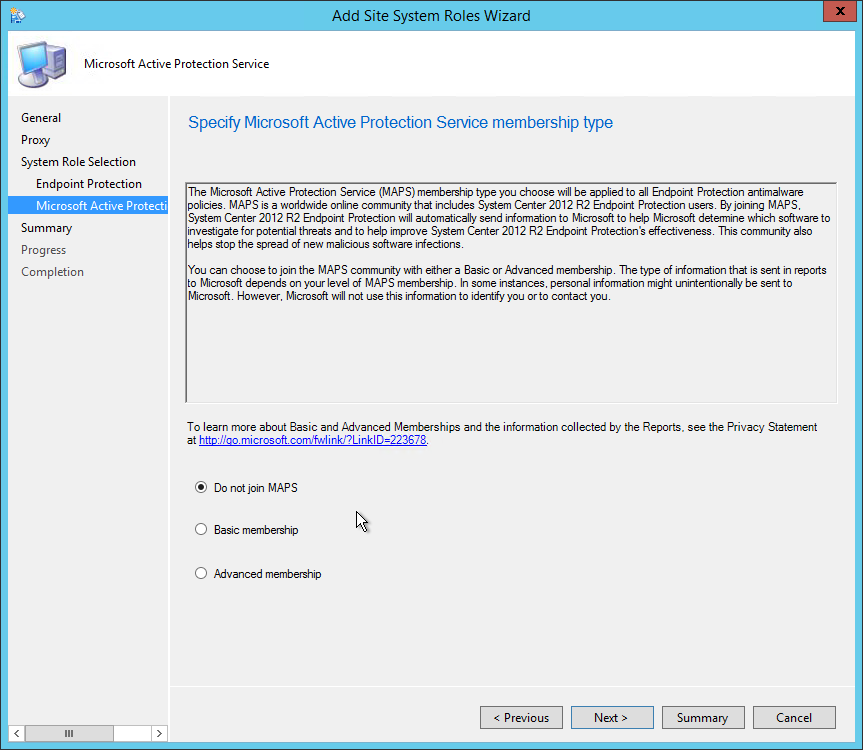Choose Basic membership radio button

tap(201, 529)
